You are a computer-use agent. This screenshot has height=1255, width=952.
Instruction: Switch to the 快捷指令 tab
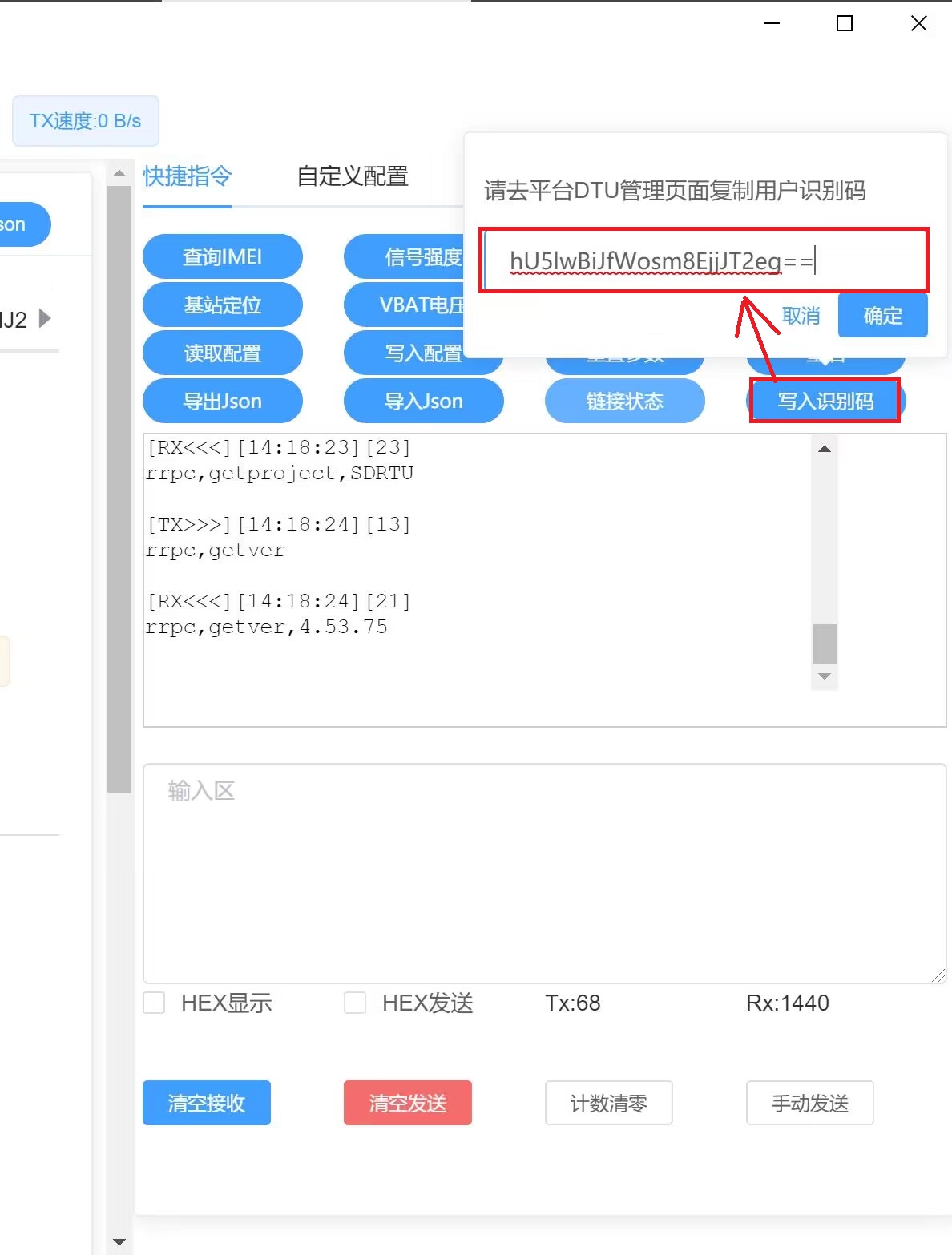click(x=188, y=176)
